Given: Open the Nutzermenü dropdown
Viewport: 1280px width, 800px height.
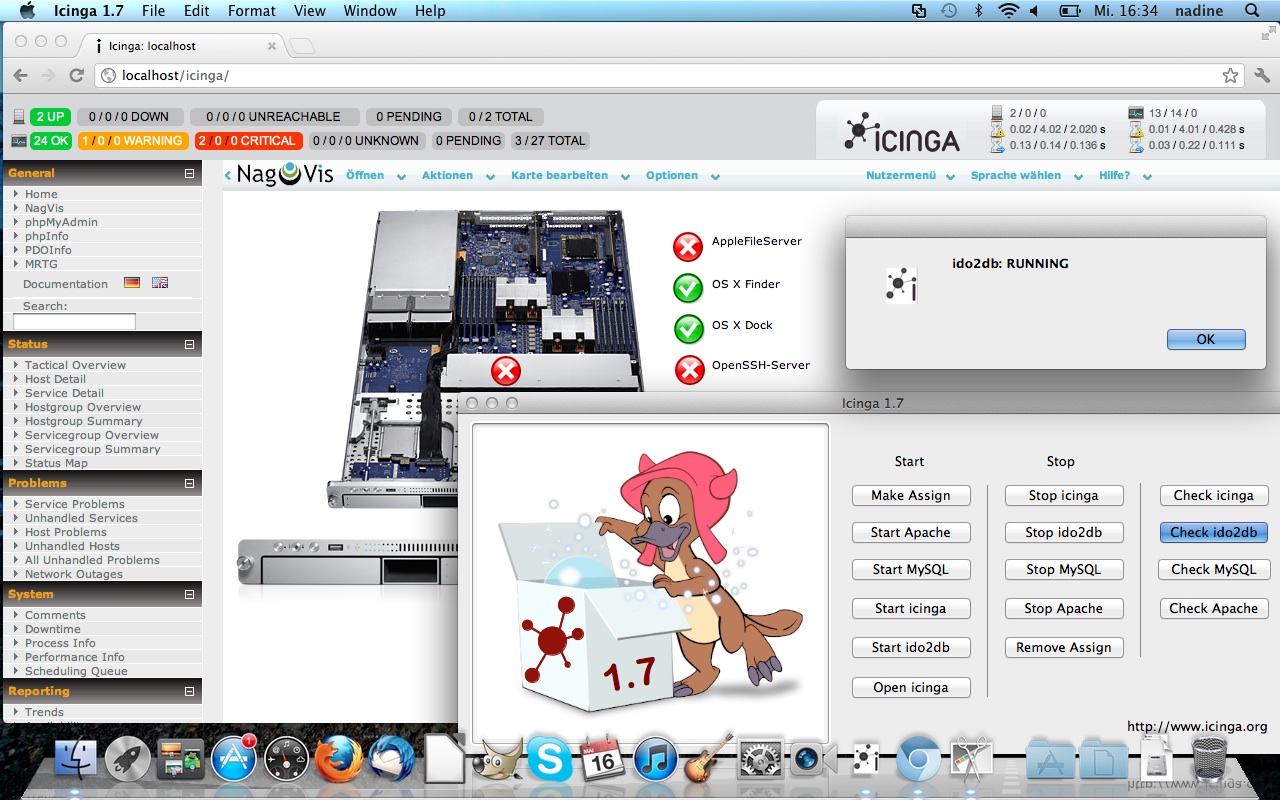Looking at the screenshot, I should tap(912, 175).
